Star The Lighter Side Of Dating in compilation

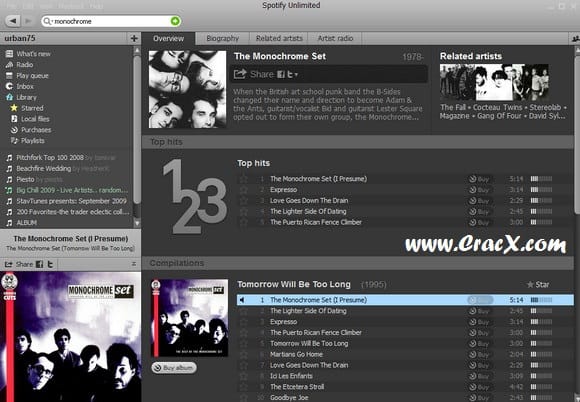coord(244,311)
